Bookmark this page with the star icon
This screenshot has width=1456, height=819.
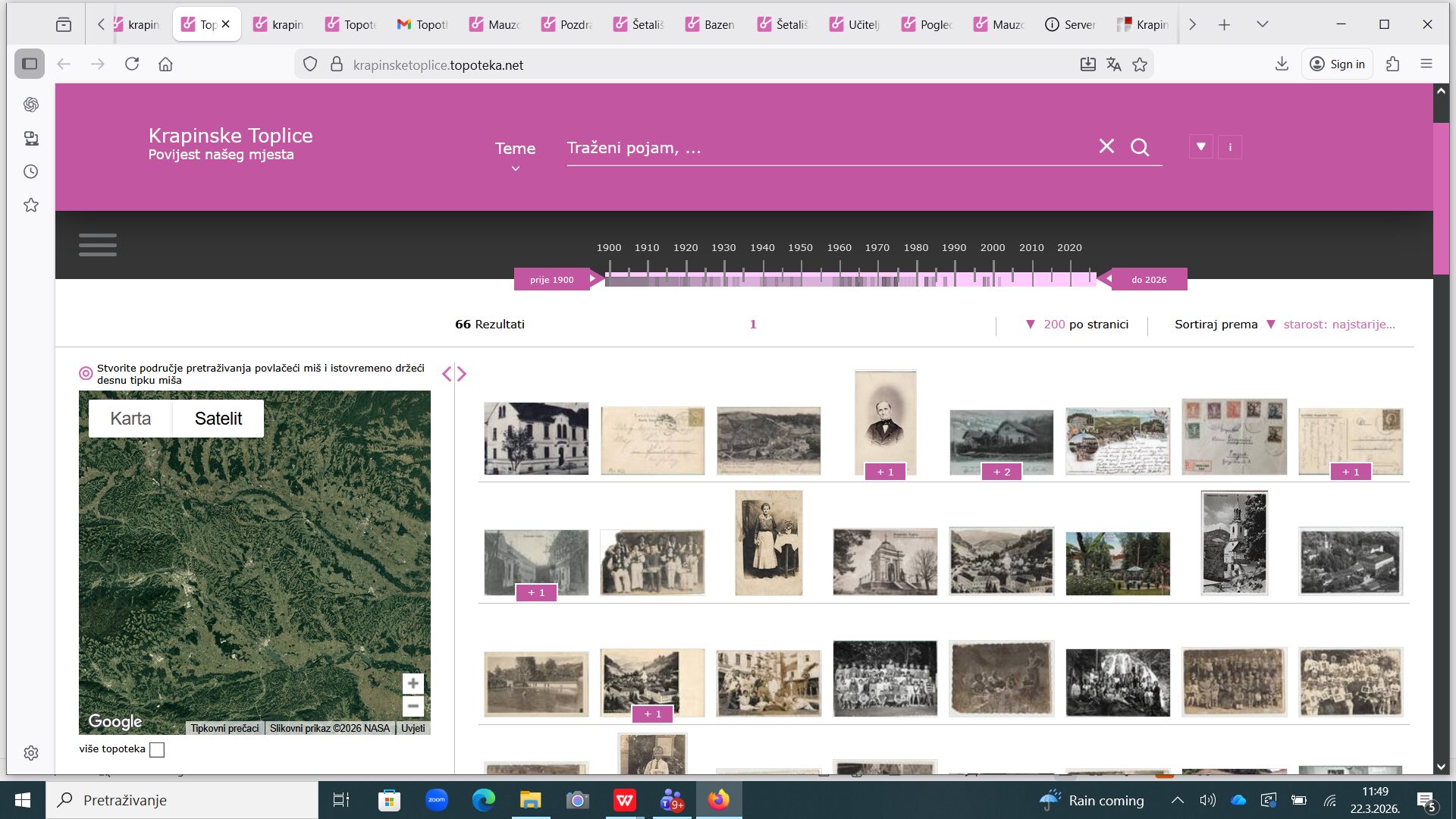[x=1139, y=64]
